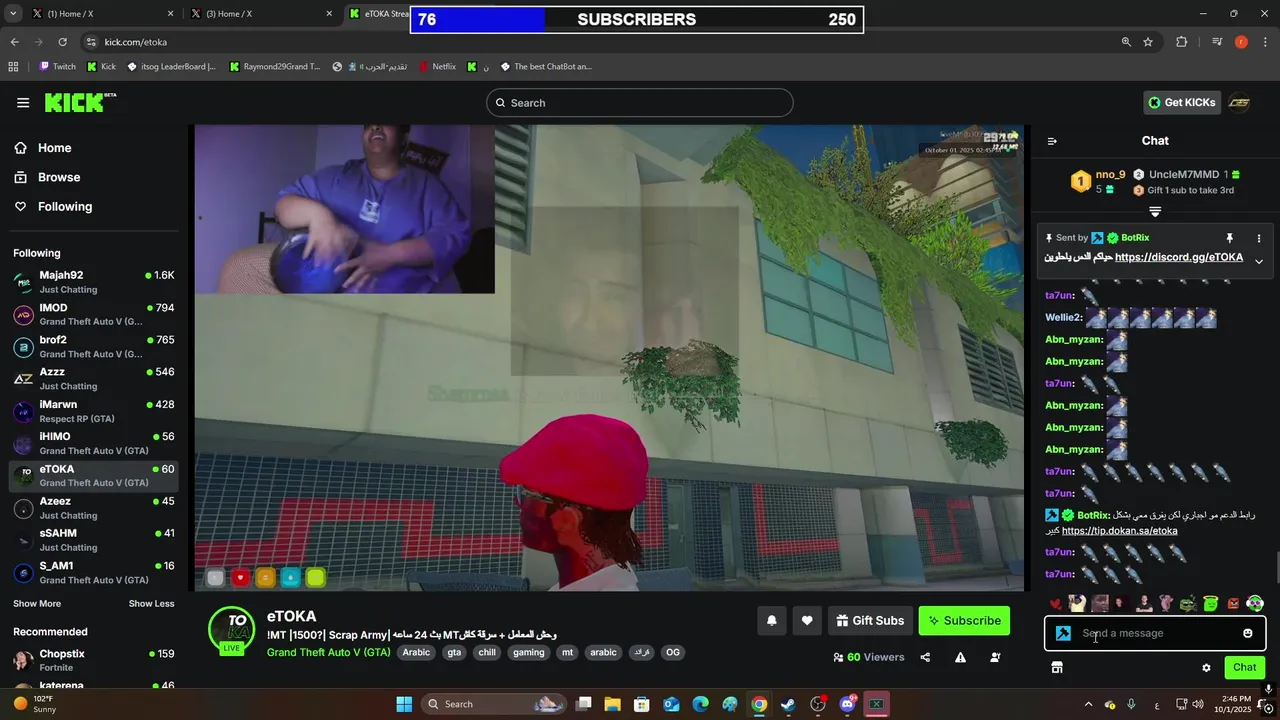This screenshot has width=1280, height=720.
Task: Follow eTOKA with the heart button
Action: click(807, 620)
